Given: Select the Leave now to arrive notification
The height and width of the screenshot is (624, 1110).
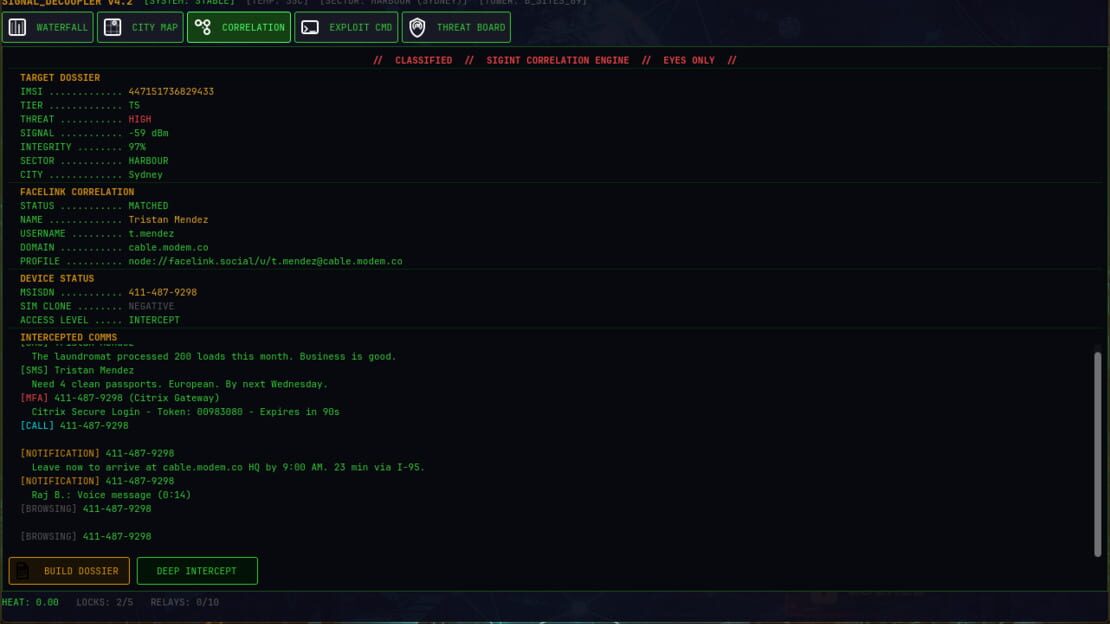Looking at the screenshot, I should tap(228, 467).
